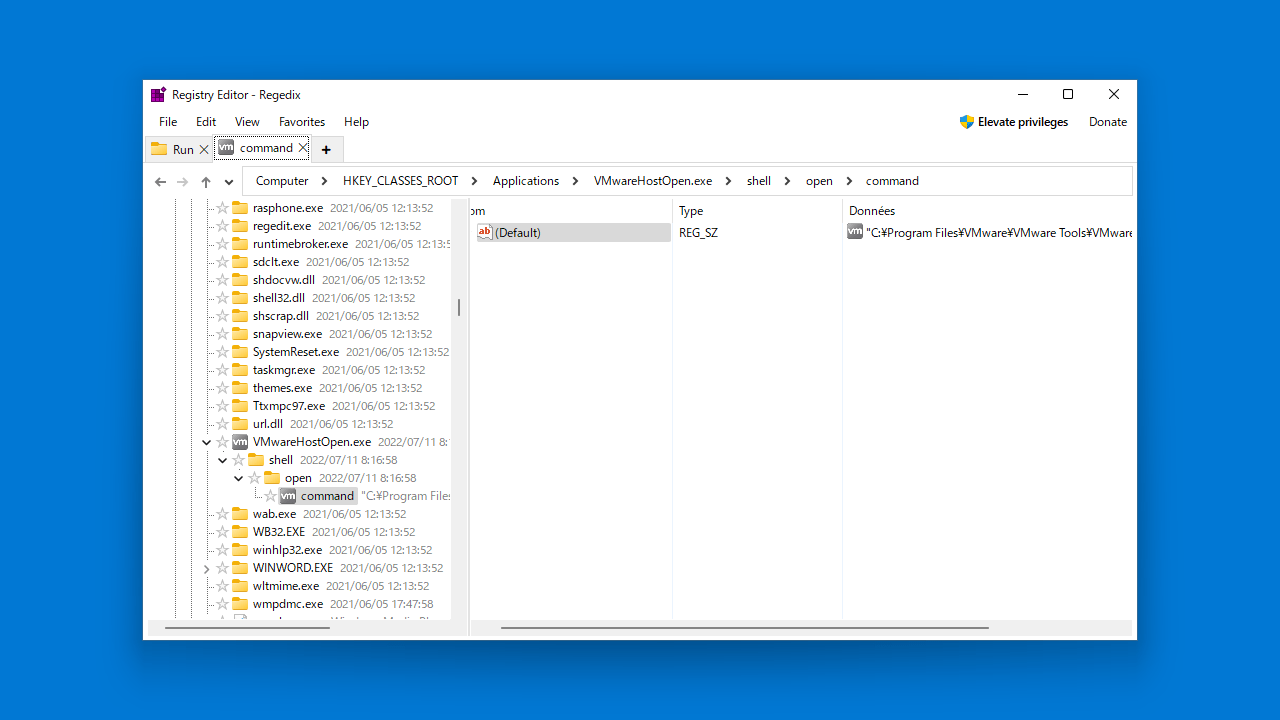Select the SystemReset.exe tree entry
Image resolution: width=1280 pixels, height=720 pixels.
(296, 352)
